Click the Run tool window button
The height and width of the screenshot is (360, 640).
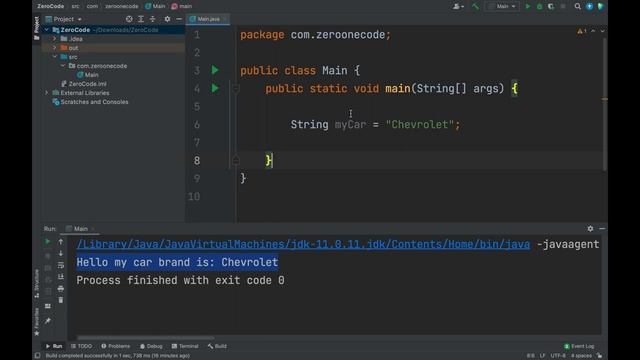click(x=54, y=346)
